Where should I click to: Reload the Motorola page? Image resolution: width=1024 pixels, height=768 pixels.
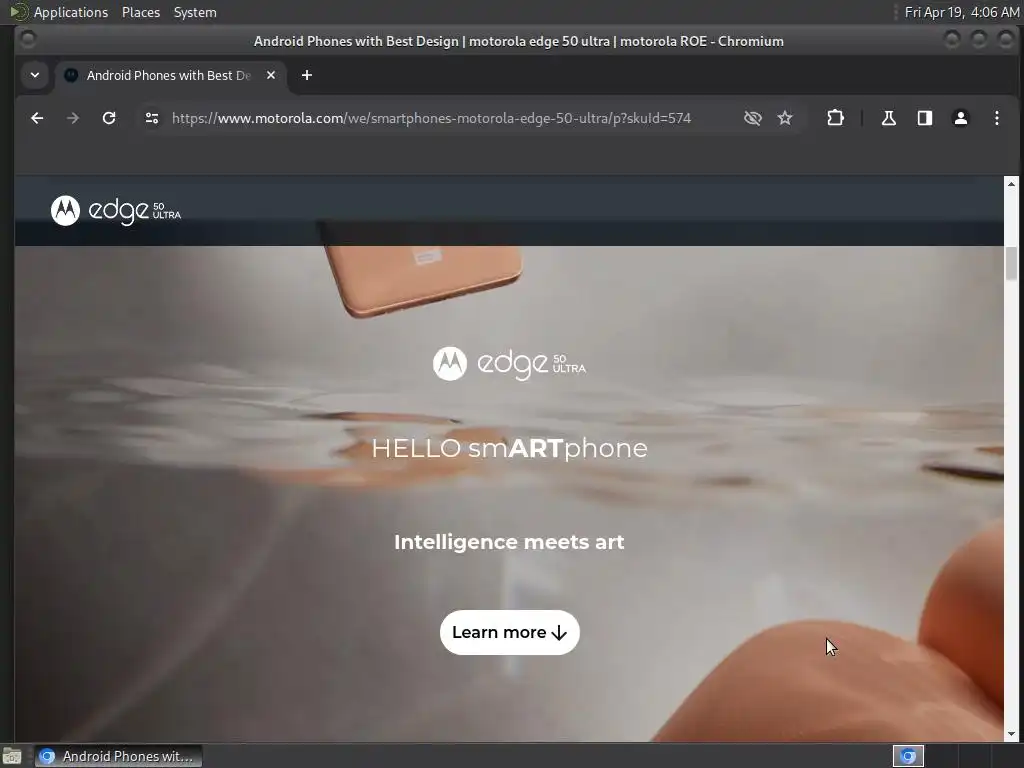[109, 118]
